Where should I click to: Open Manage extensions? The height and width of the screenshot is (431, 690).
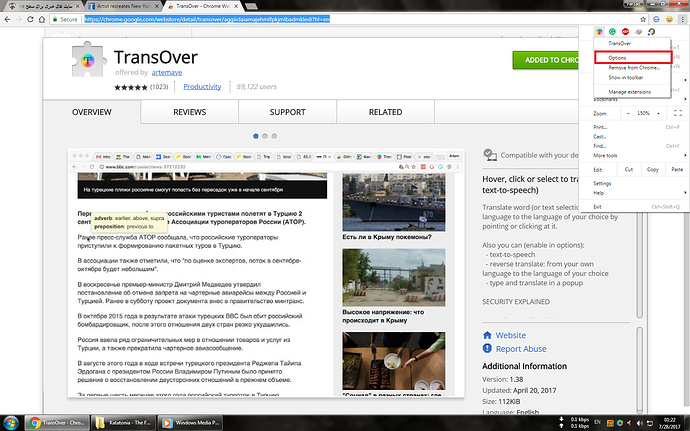coord(632,92)
